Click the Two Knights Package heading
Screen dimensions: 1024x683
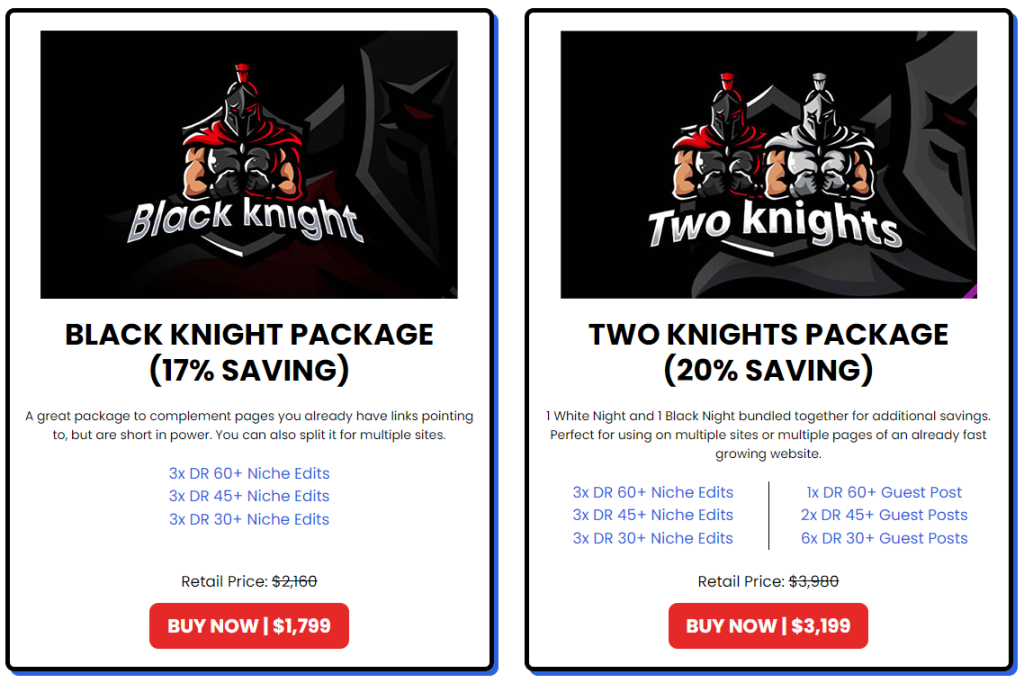[x=768, y=352]
